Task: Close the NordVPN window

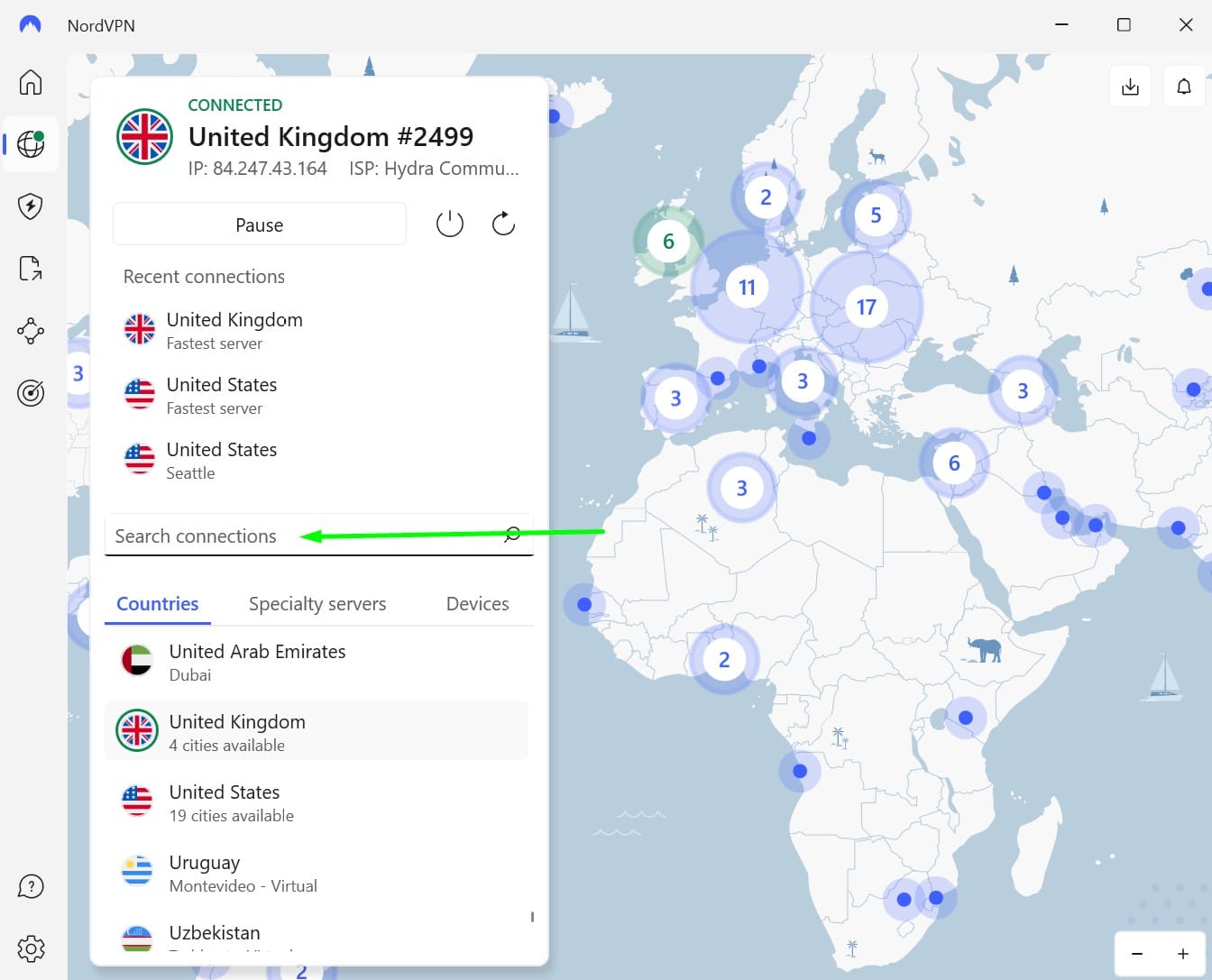Action: click(x=1186, y=25)
